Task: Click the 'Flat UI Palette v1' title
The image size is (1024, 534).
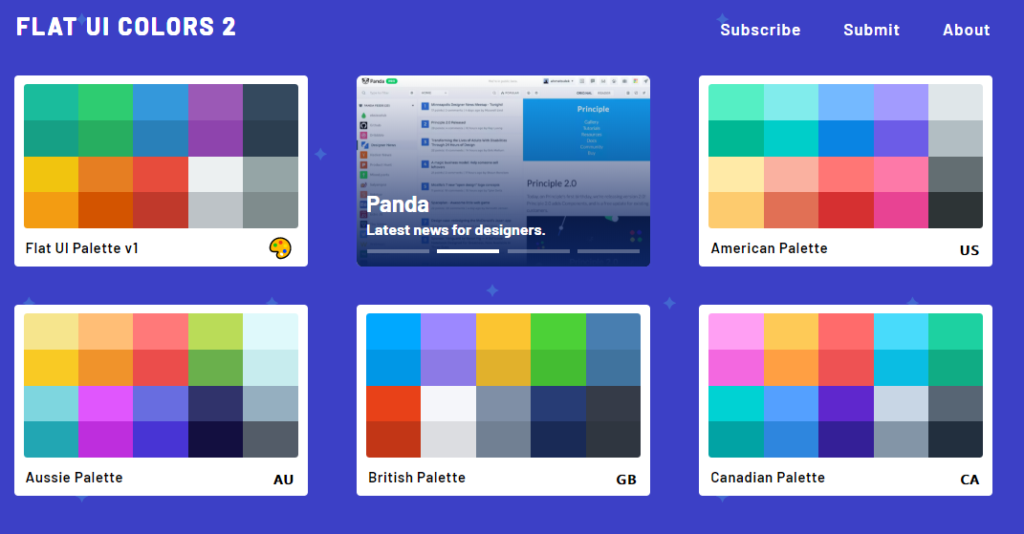Action: pos(82,248)
